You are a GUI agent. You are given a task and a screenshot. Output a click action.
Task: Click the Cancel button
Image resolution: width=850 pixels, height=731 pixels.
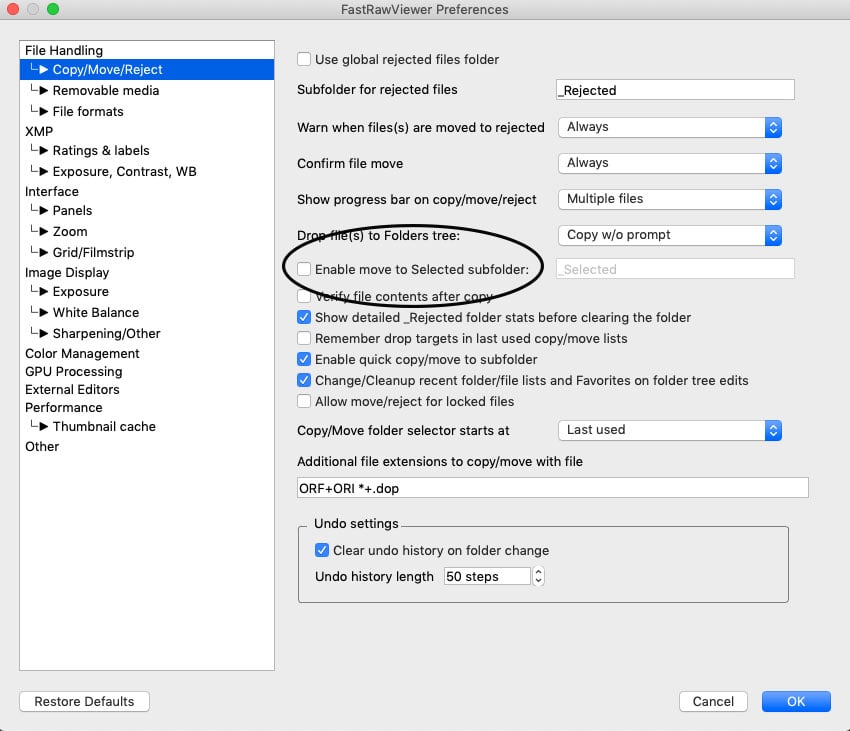coord(713,701)
